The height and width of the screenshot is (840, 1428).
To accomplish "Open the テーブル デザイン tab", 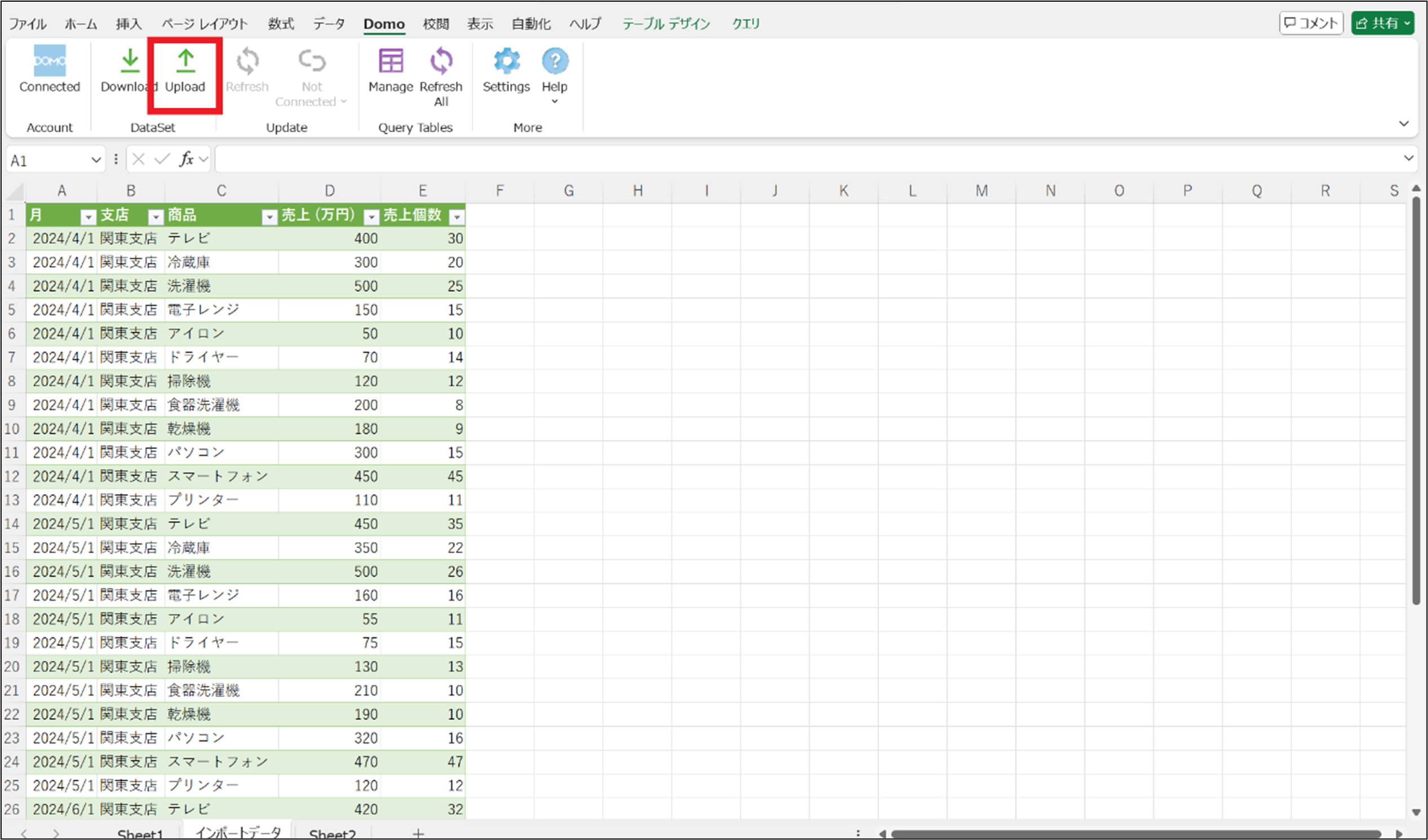I will click(666, 24).
